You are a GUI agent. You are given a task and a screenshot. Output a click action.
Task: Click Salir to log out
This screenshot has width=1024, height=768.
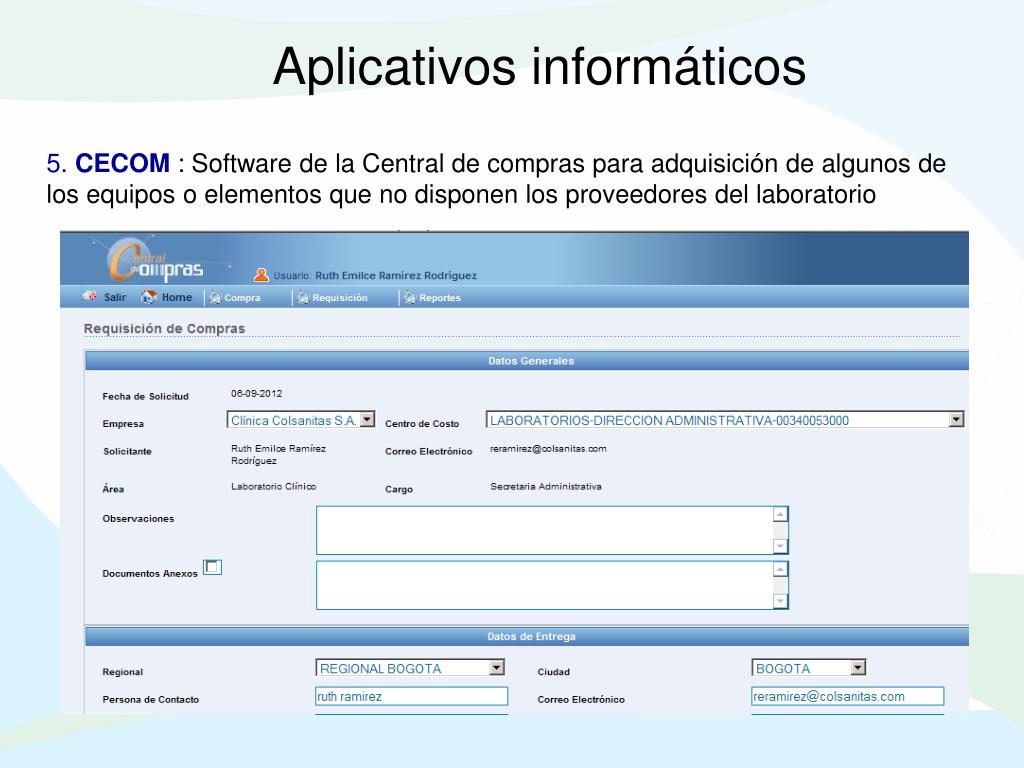[114, 297]
